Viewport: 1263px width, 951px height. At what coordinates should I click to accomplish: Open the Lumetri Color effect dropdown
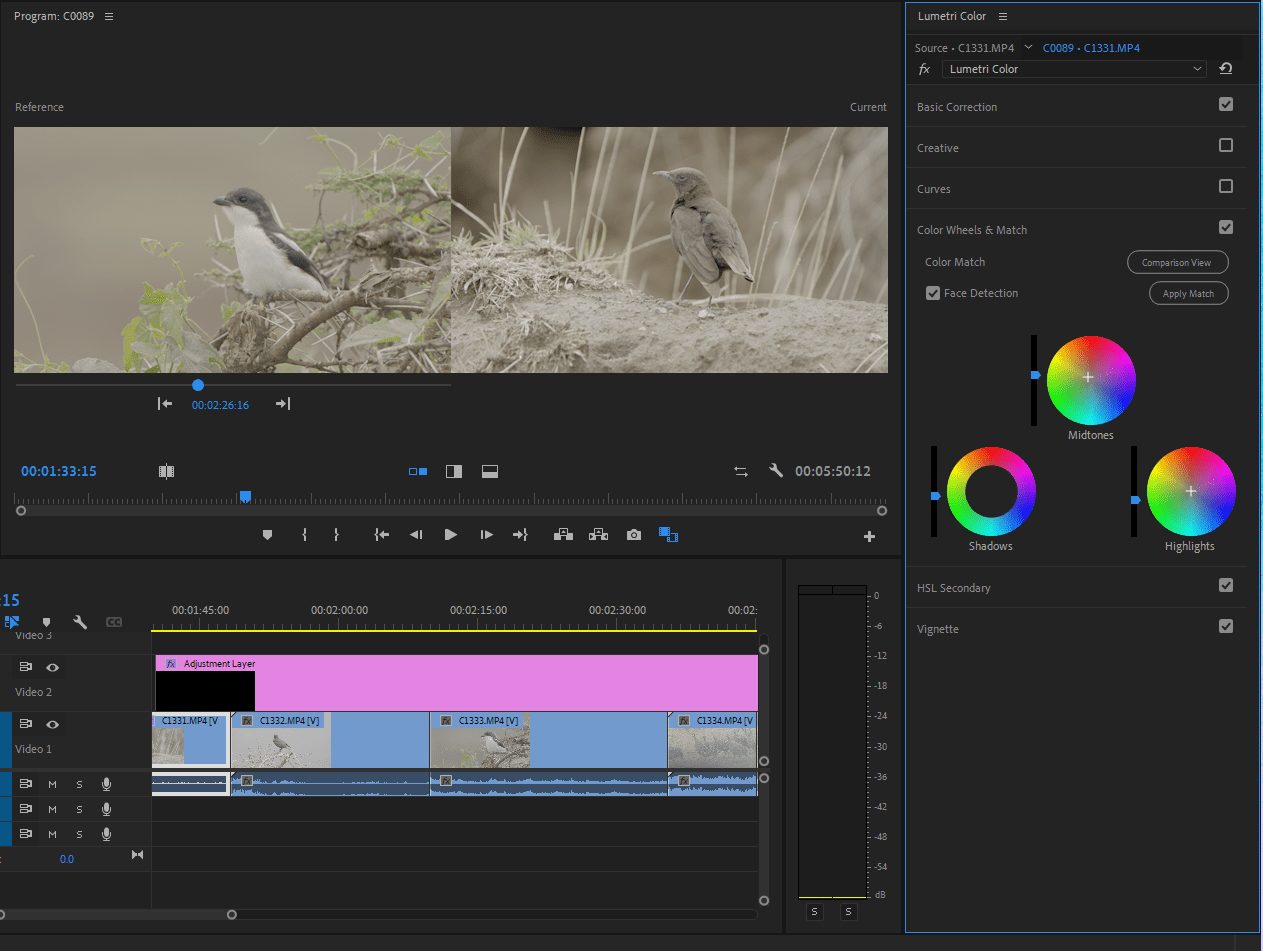(1074, 69)
